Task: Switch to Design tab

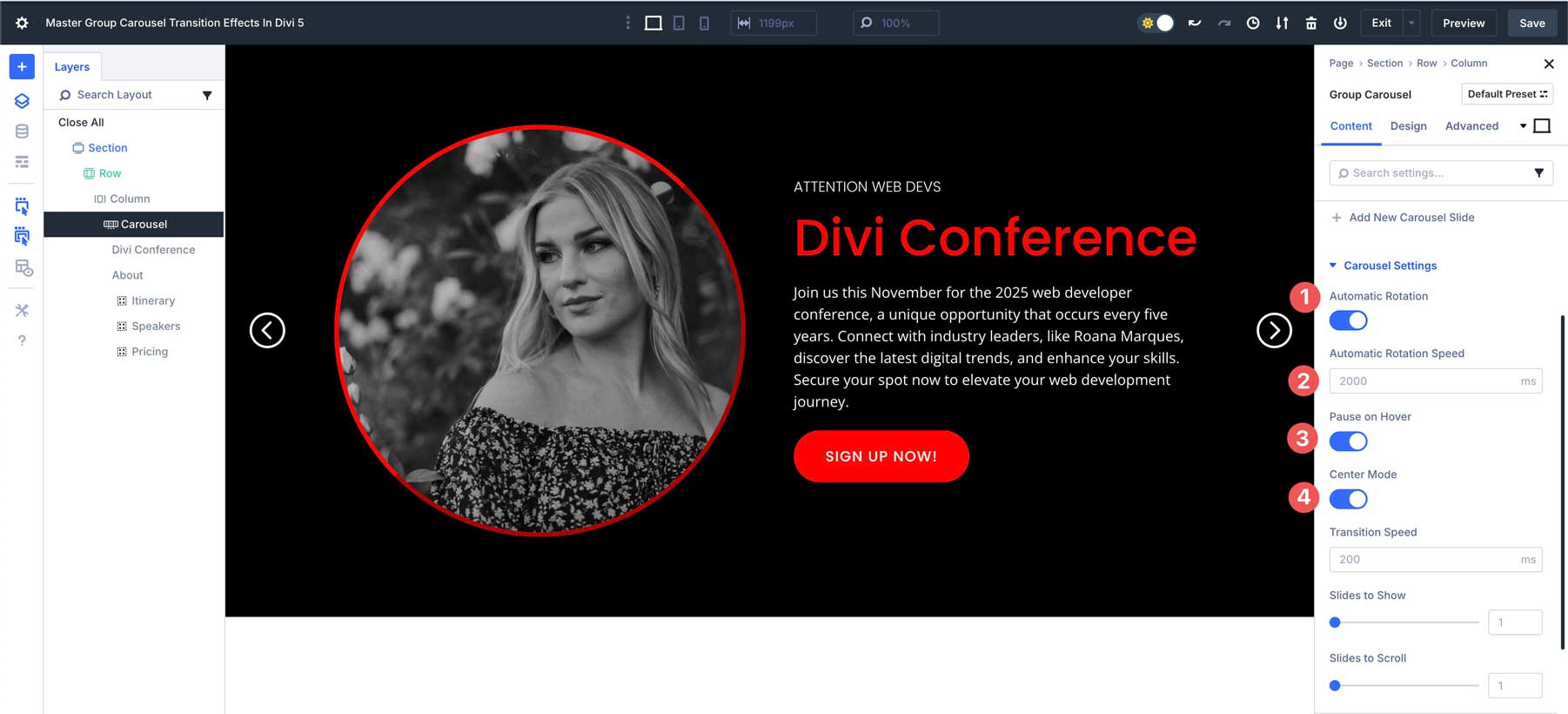Action: (x=1408, y=126)
